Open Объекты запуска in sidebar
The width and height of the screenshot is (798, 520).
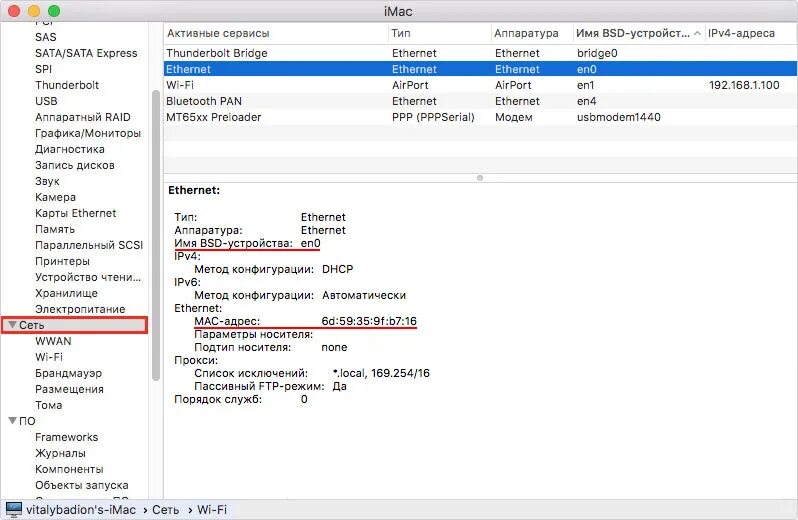[81, 485]
